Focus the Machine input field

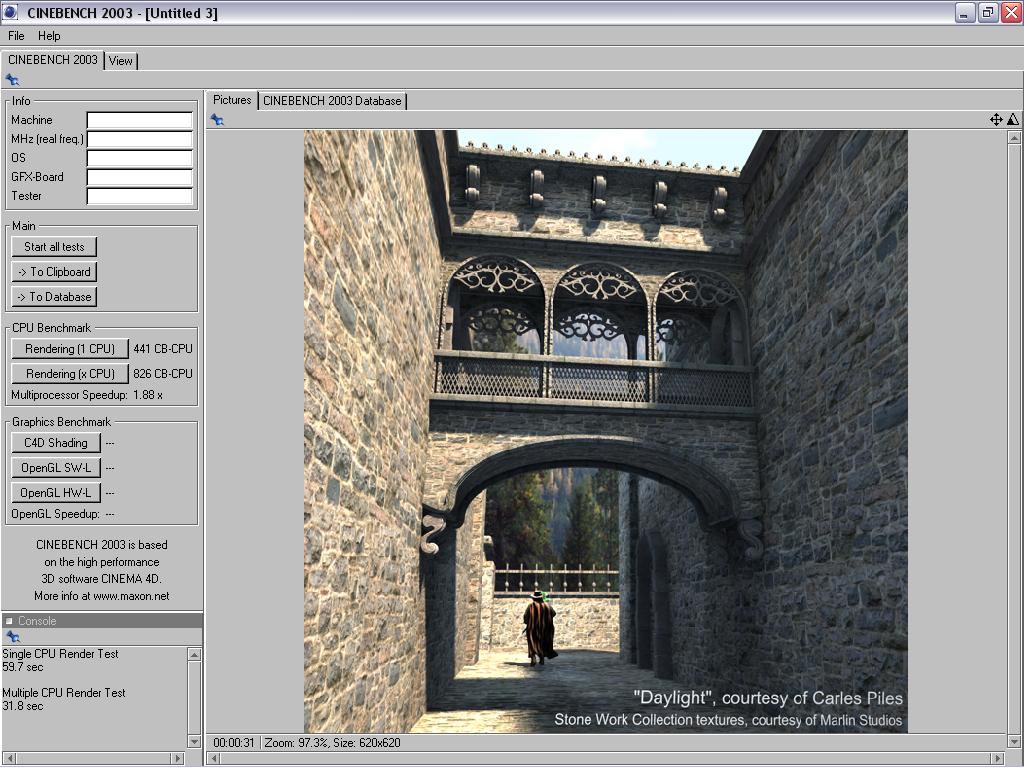[140, 120]
